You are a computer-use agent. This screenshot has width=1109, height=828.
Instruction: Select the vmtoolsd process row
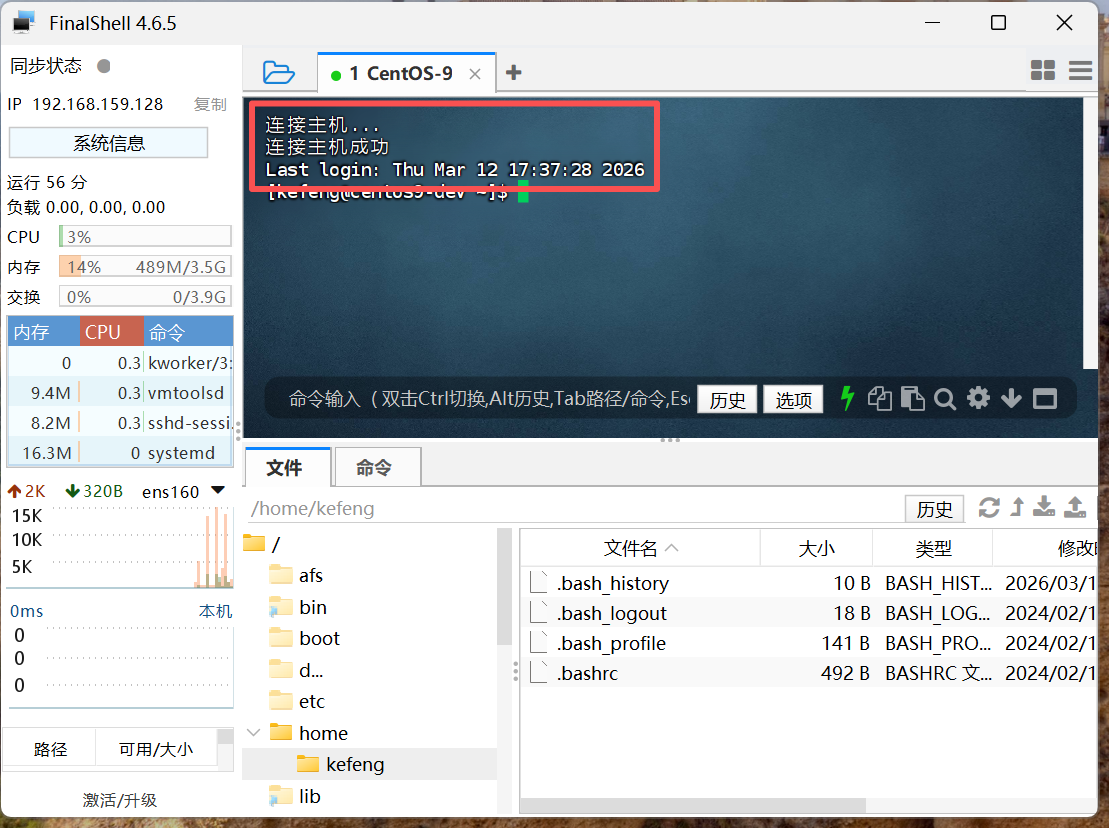pos(120,392)
